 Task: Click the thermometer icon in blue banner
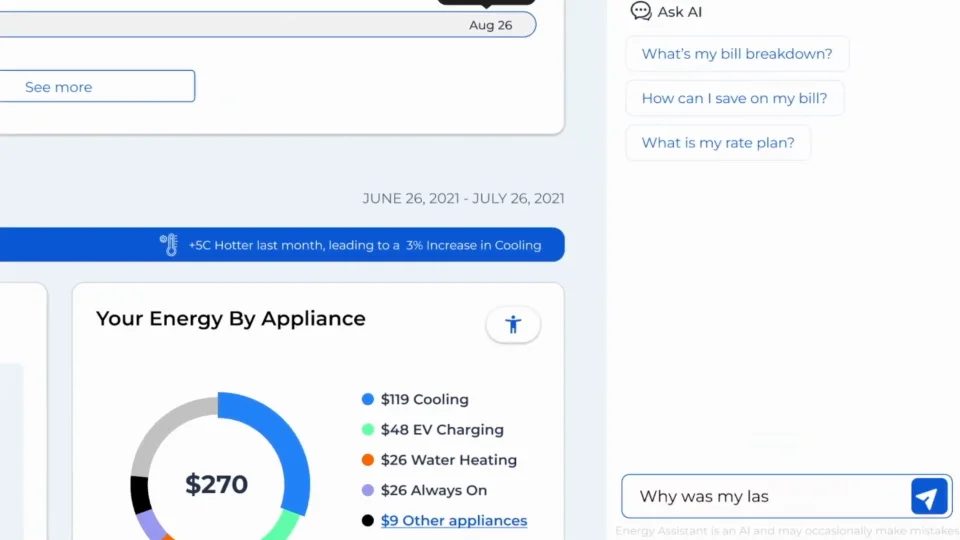pyautogui.click(x=169, y=245)
